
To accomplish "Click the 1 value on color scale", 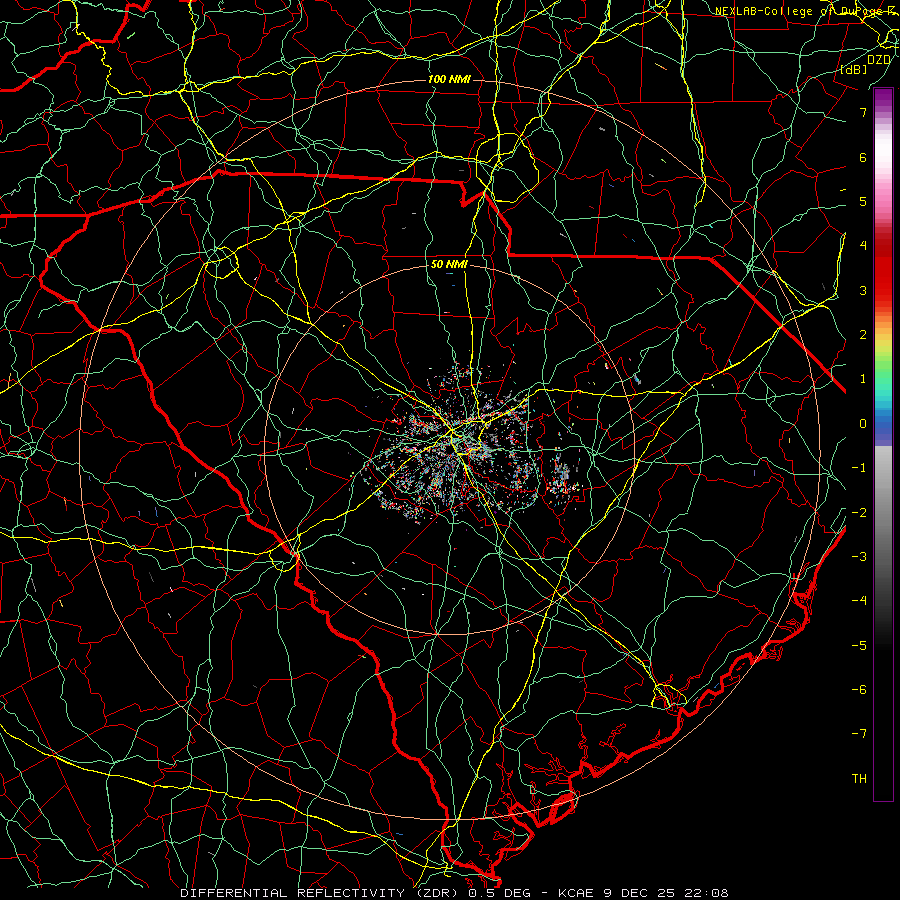I will (x=863, y=379).
